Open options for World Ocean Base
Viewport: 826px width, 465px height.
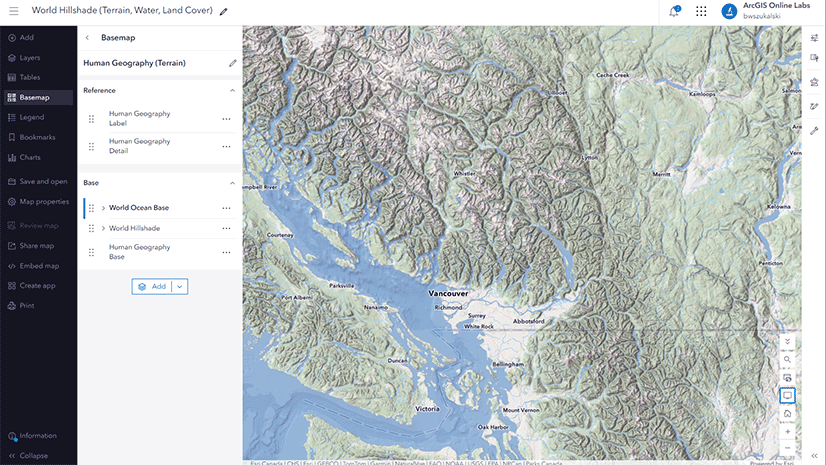(226, 208)
